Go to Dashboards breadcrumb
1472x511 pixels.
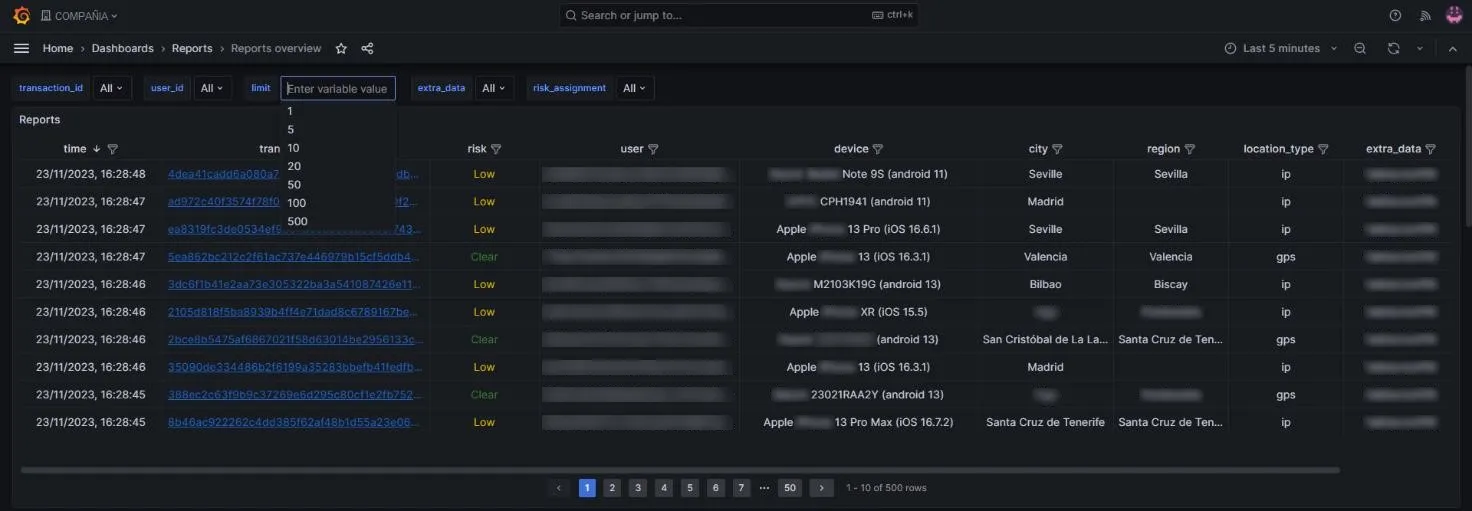(x=123, y=48)
